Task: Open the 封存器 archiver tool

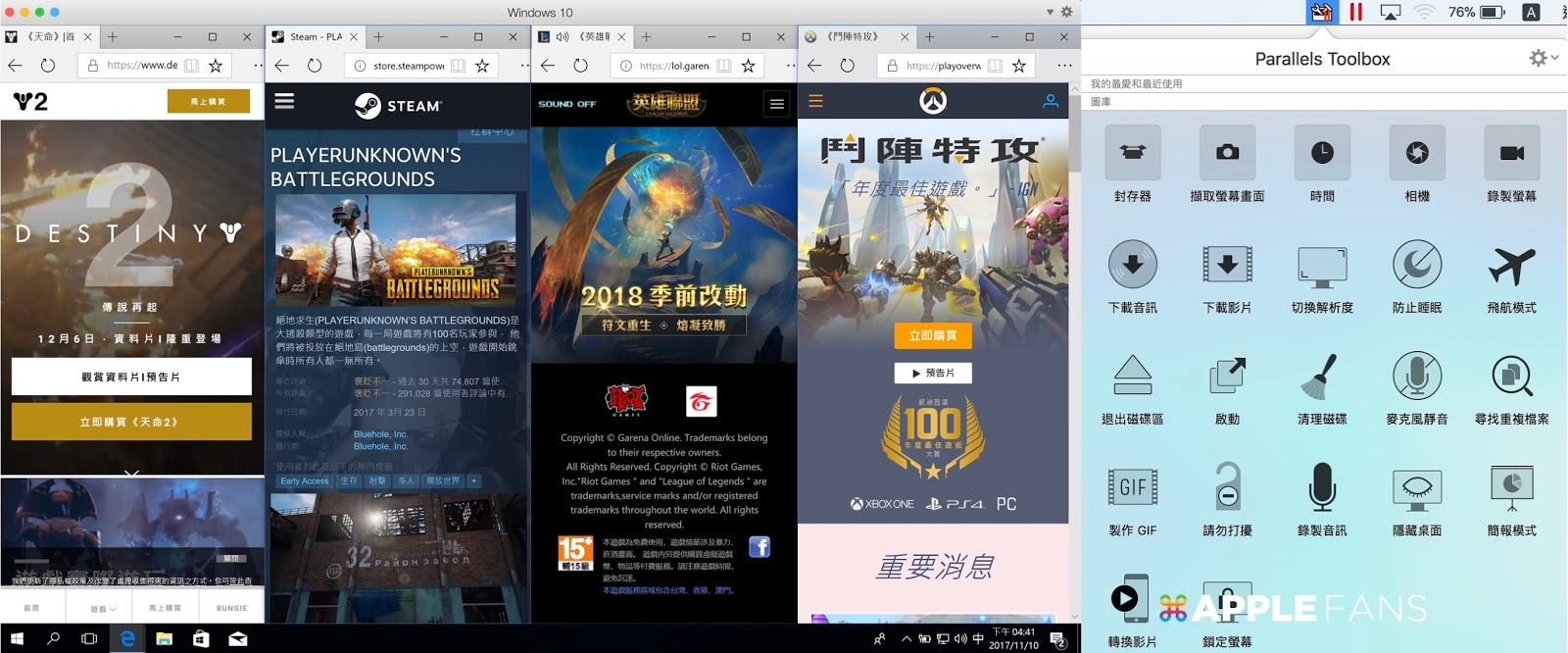Action: pyautogui.click(x=1133, y=153)
